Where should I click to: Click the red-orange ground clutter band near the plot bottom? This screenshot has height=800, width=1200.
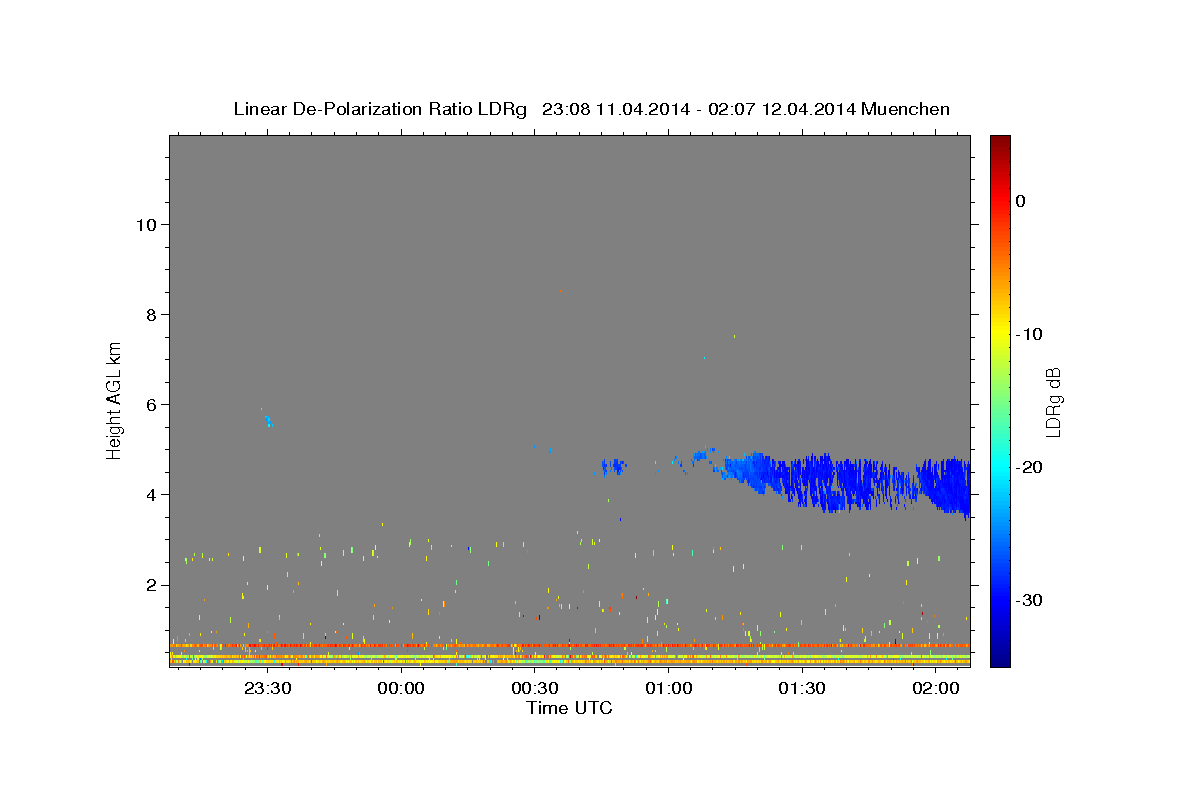coord(570,646)
